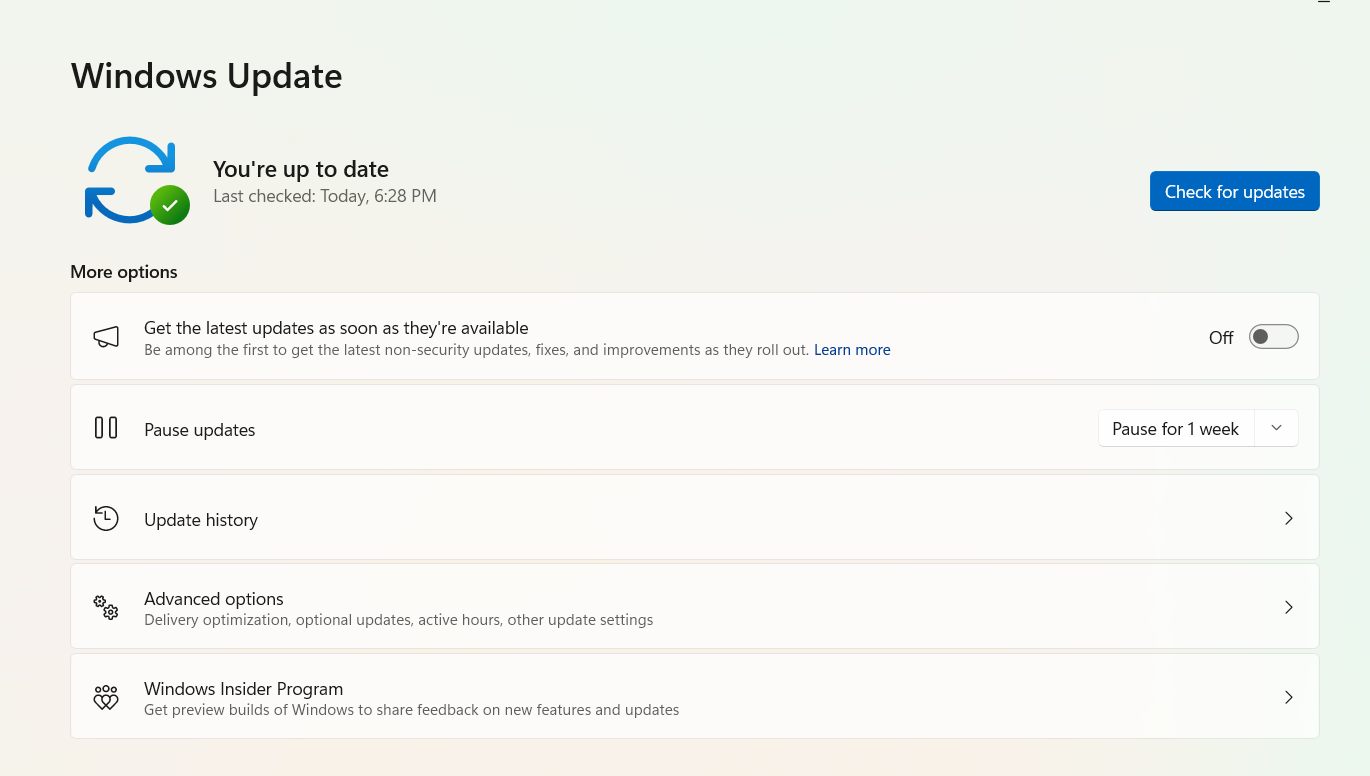Click the clock history icon
The image size is (1370, 776).
tap(106, 518)
